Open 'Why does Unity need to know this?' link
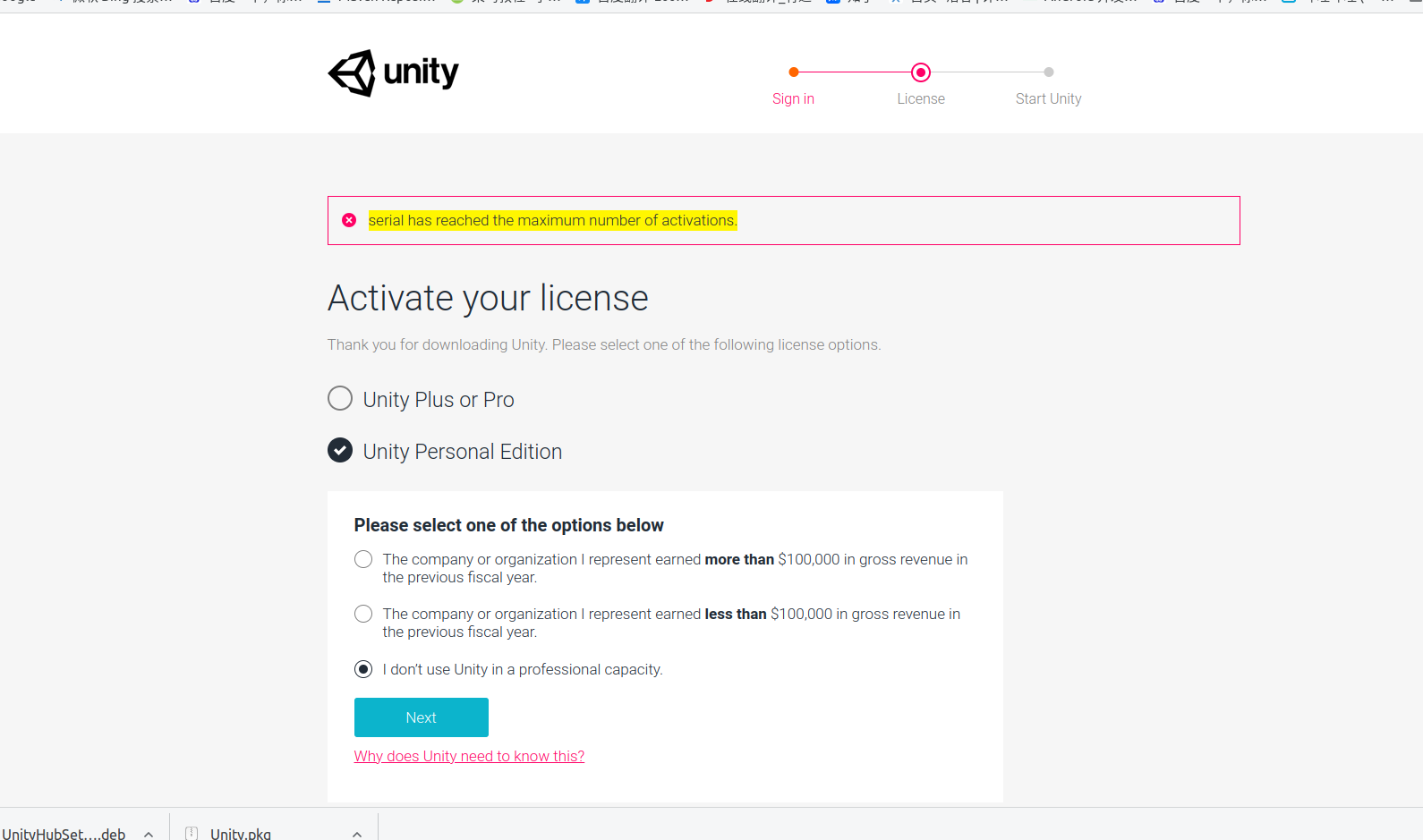The image size is (1423, 840). tap(469, 756)
